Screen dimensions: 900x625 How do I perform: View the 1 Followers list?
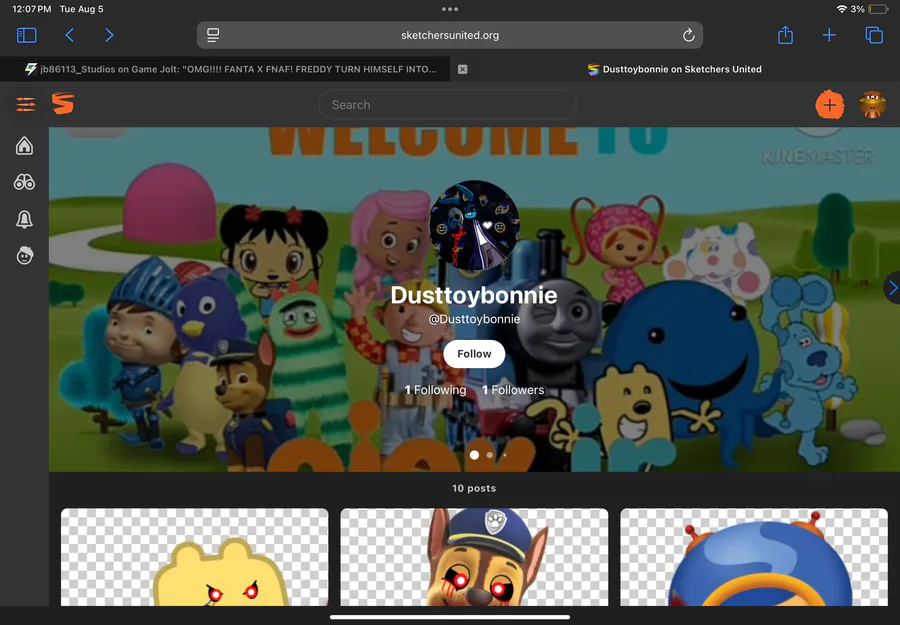click(513, 390)
